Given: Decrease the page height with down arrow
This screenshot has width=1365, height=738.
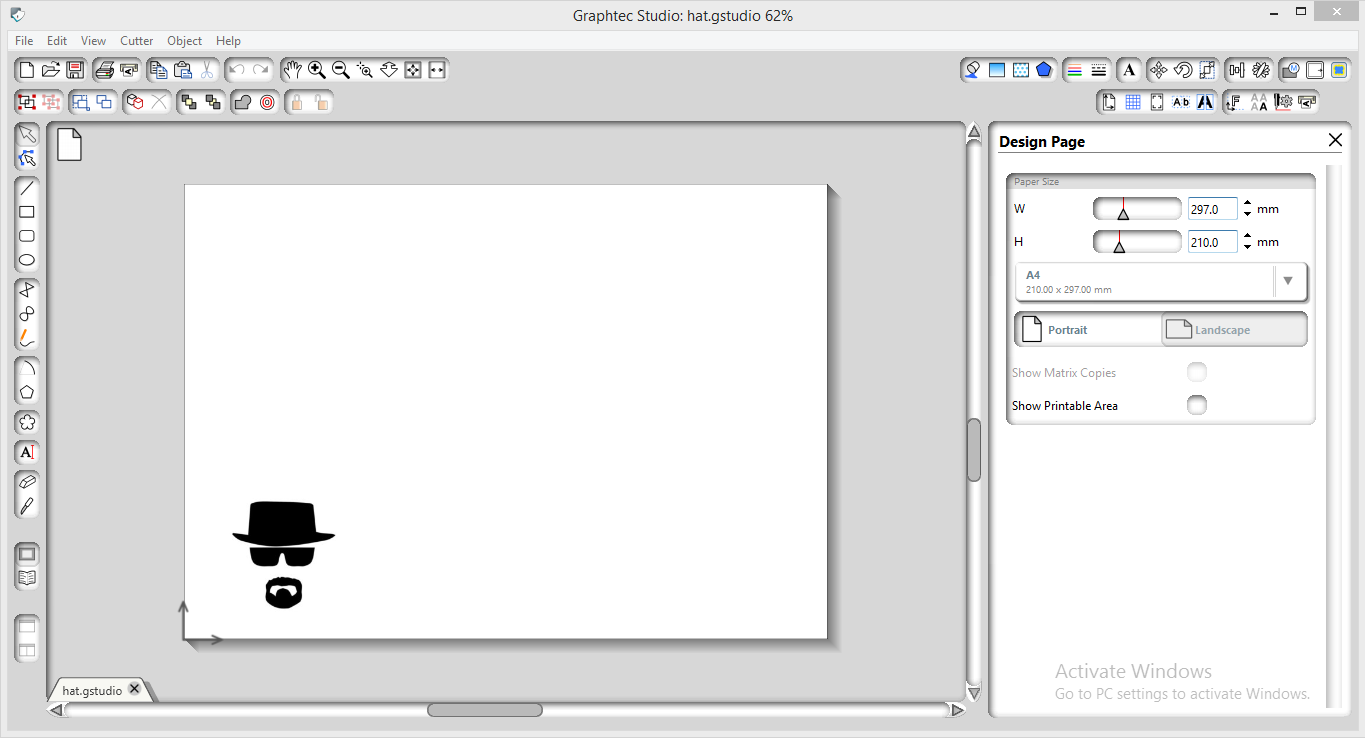Looking at the screenshot, I should coord(1247,246).
